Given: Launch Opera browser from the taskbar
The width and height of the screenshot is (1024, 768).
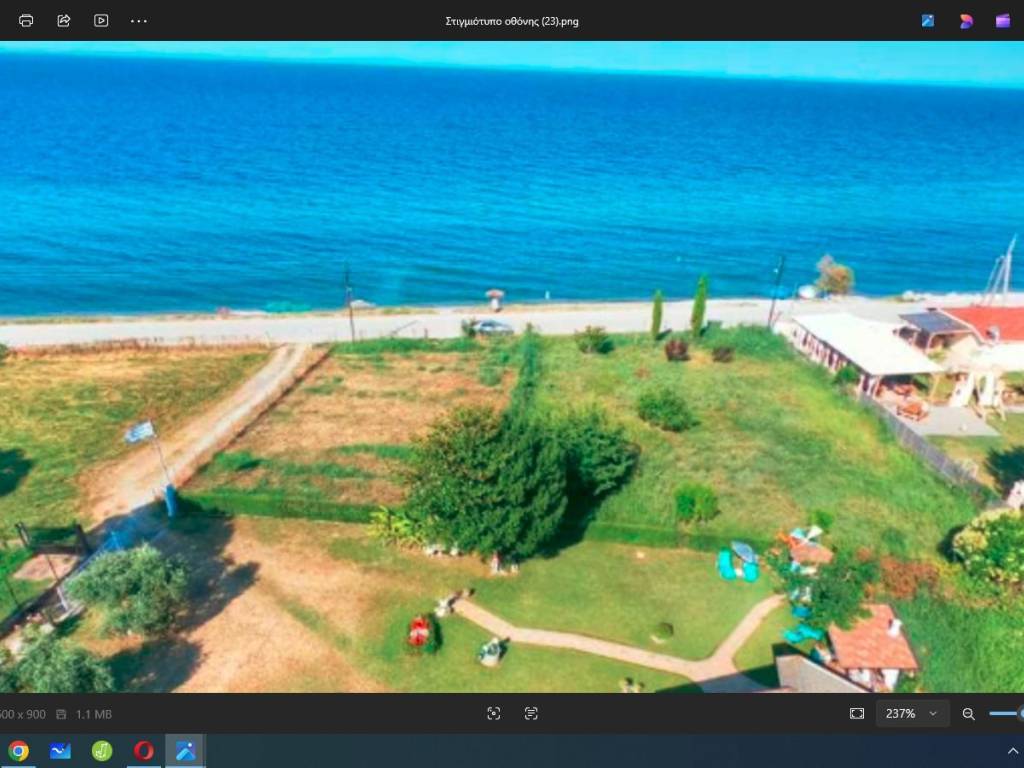Looking at the screenshot, I should pos(144,750).
